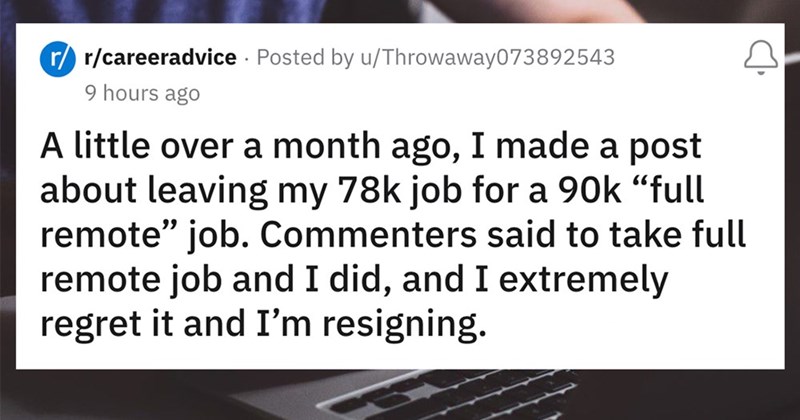Image resolution: width=800 pixels, height=420 pixels.
Task: Click the word "leaving" in the post title
Action: pyautogui.click(x=230, y=189)
